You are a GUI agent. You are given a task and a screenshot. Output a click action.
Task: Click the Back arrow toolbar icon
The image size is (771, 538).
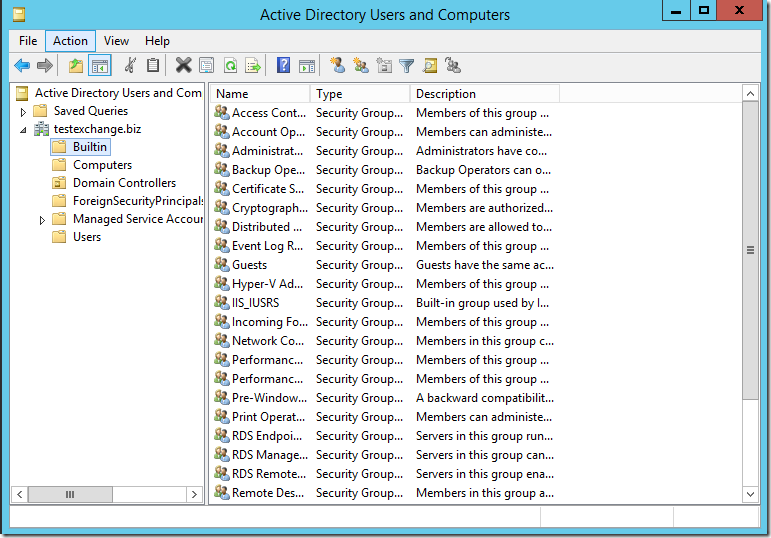coord(22,65)
